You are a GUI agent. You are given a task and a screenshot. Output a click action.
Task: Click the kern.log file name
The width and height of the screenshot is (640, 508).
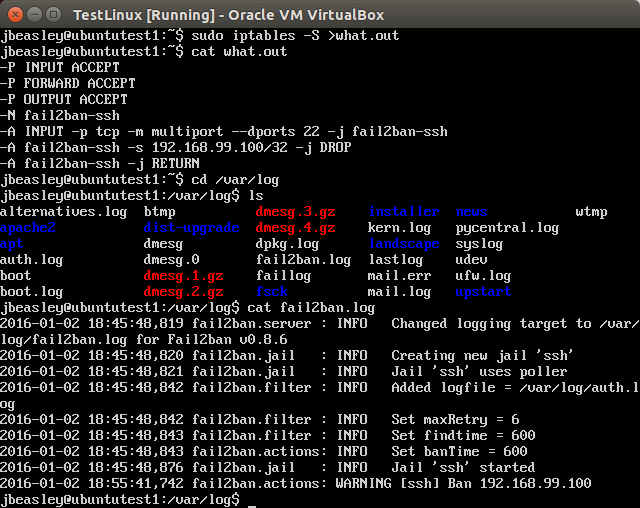tap(400, 227)
